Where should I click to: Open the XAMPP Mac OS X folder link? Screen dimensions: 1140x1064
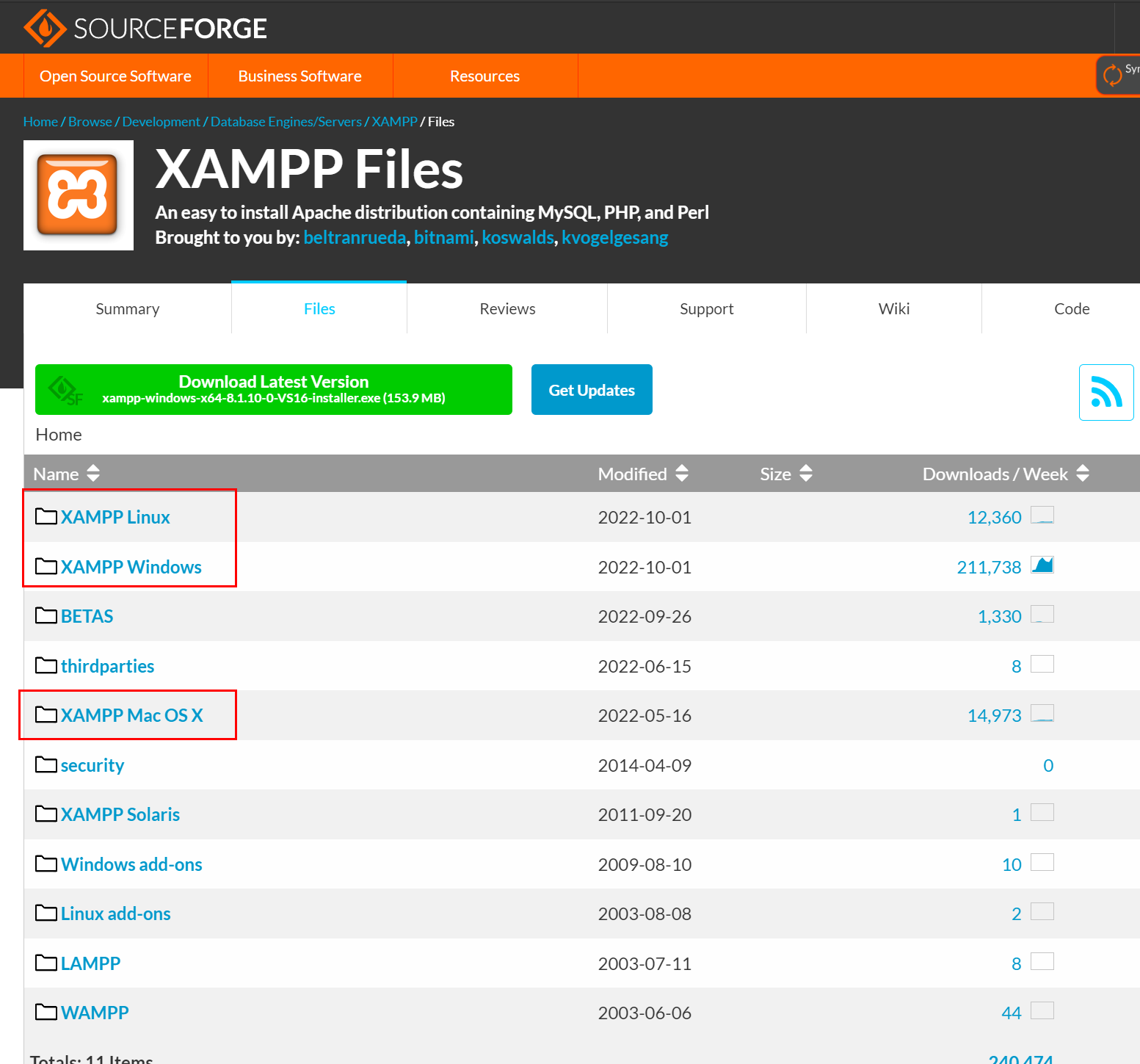click(x=132, y=715)
